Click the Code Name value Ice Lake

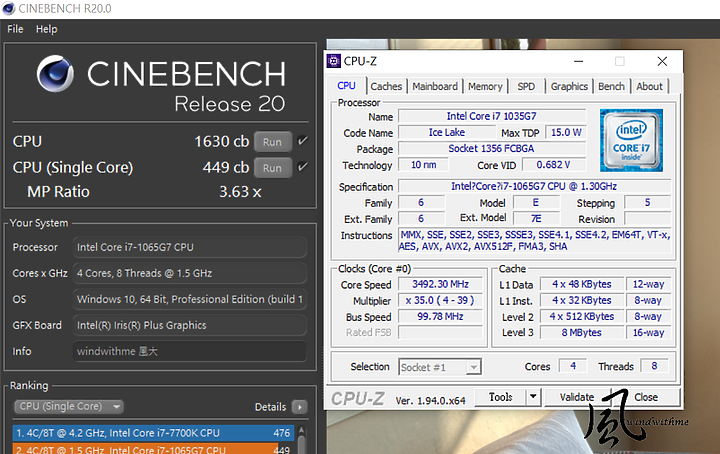pyautogui.click(x=447, y=132)
